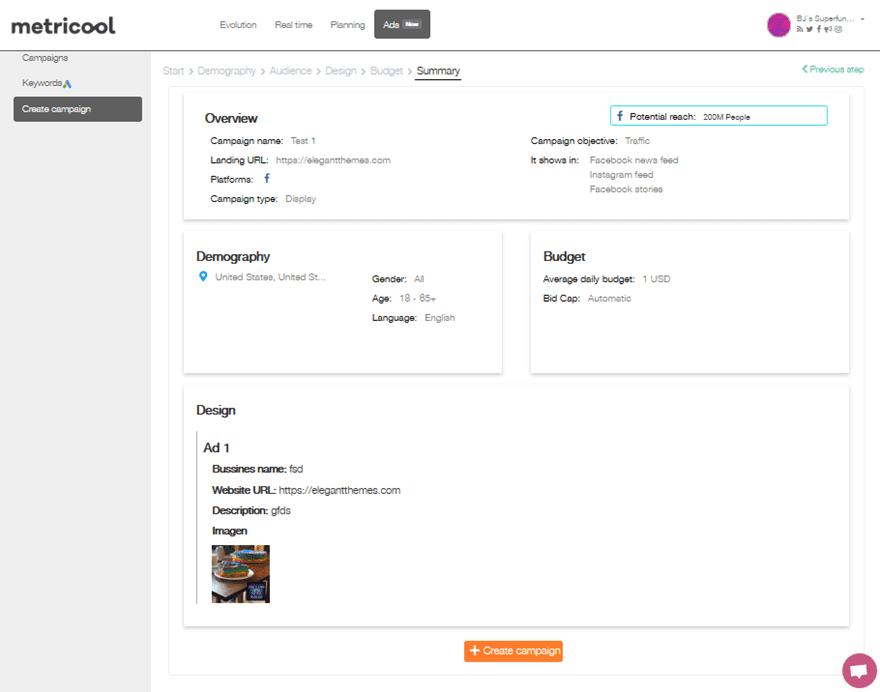The height and width of the screenshot is (692, 880).
Task: Click the location pin icon in Demography
Action: pos(204,277)
